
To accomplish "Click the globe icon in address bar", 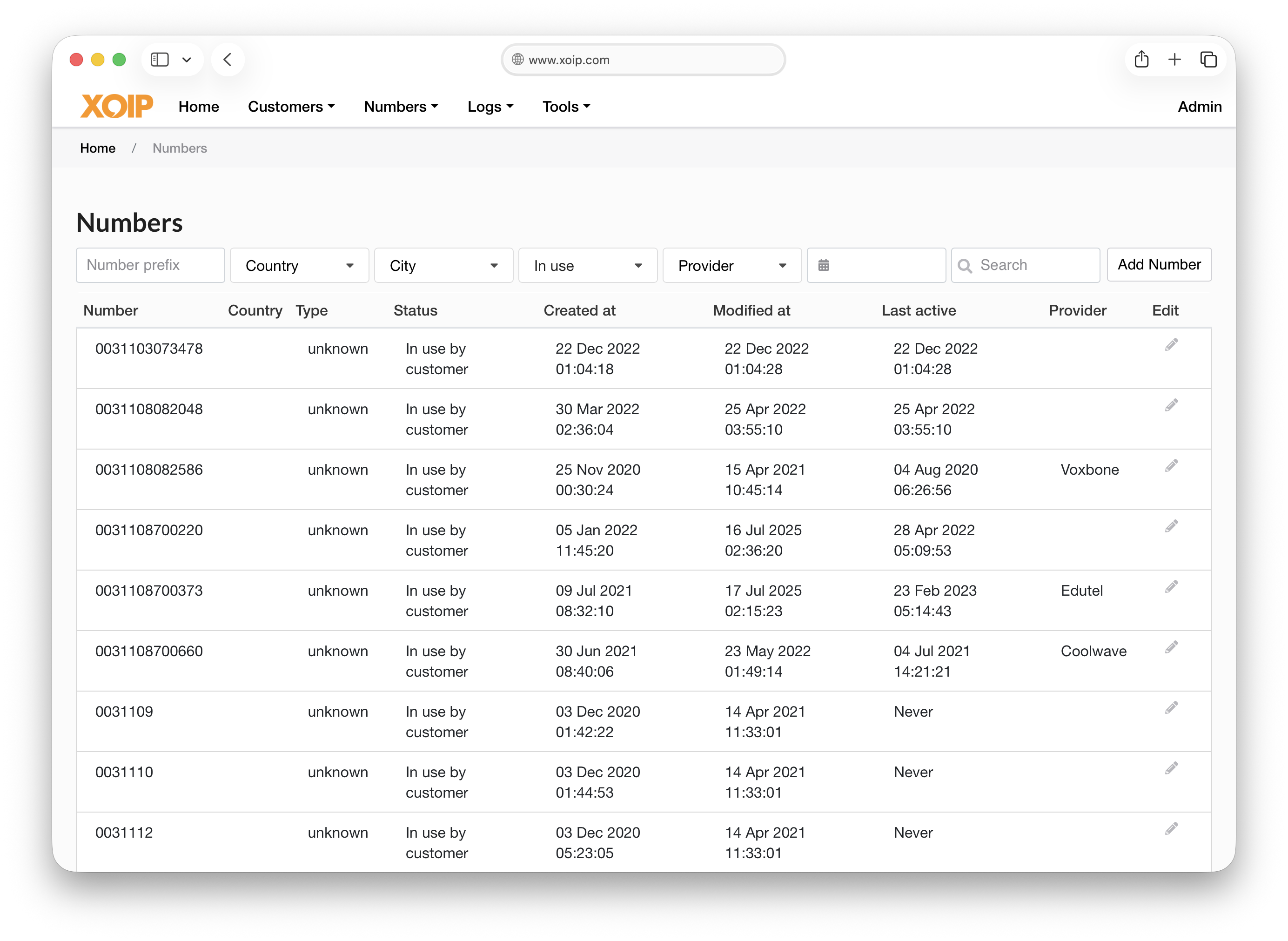I will click(x=517, y=59).
